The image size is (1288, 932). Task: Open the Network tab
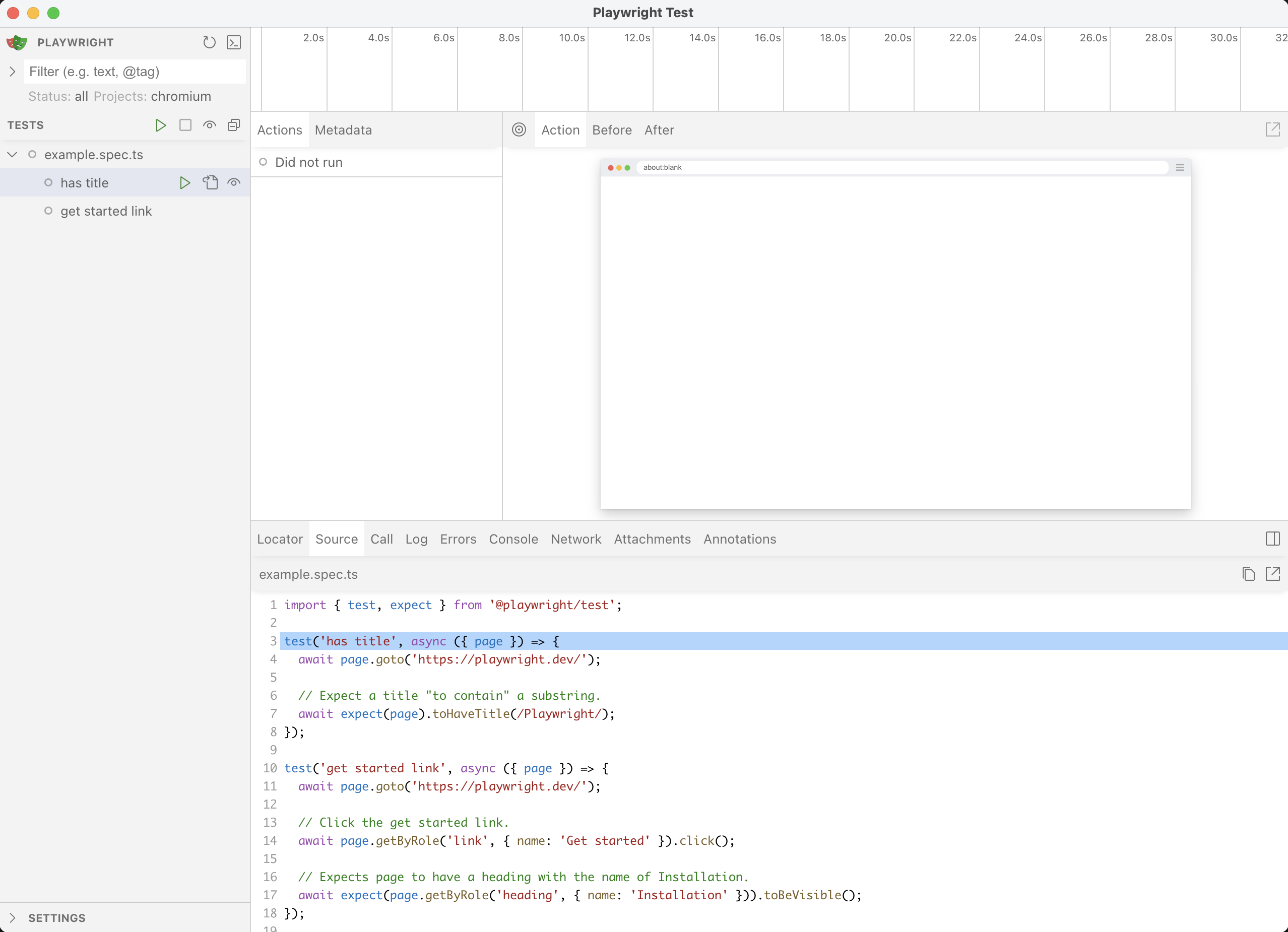pyautogui.click(x=575, y=539)
